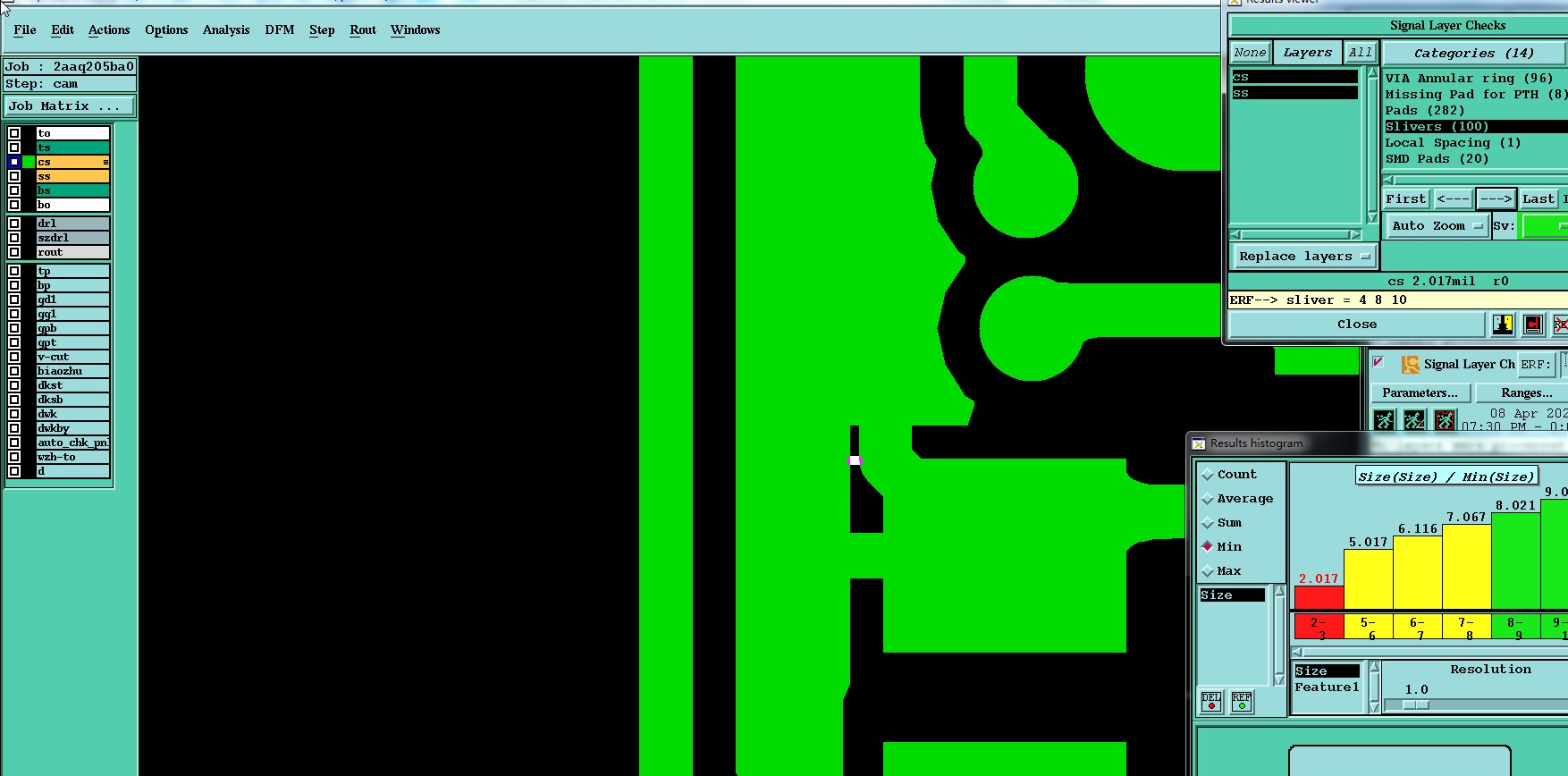Select the Min radio option
The image size is (1568, 776).
(x=1208, y=546)
